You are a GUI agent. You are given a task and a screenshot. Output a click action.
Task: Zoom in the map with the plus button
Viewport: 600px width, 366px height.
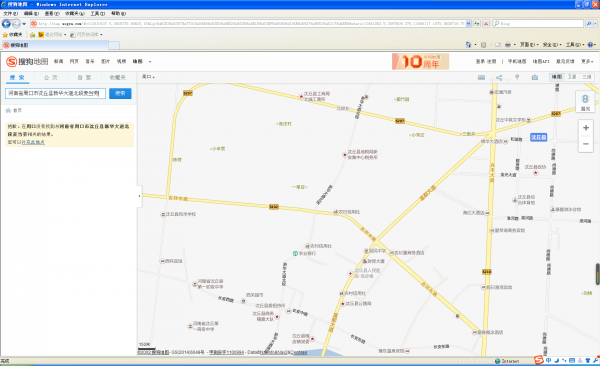(x=585, y=128)
